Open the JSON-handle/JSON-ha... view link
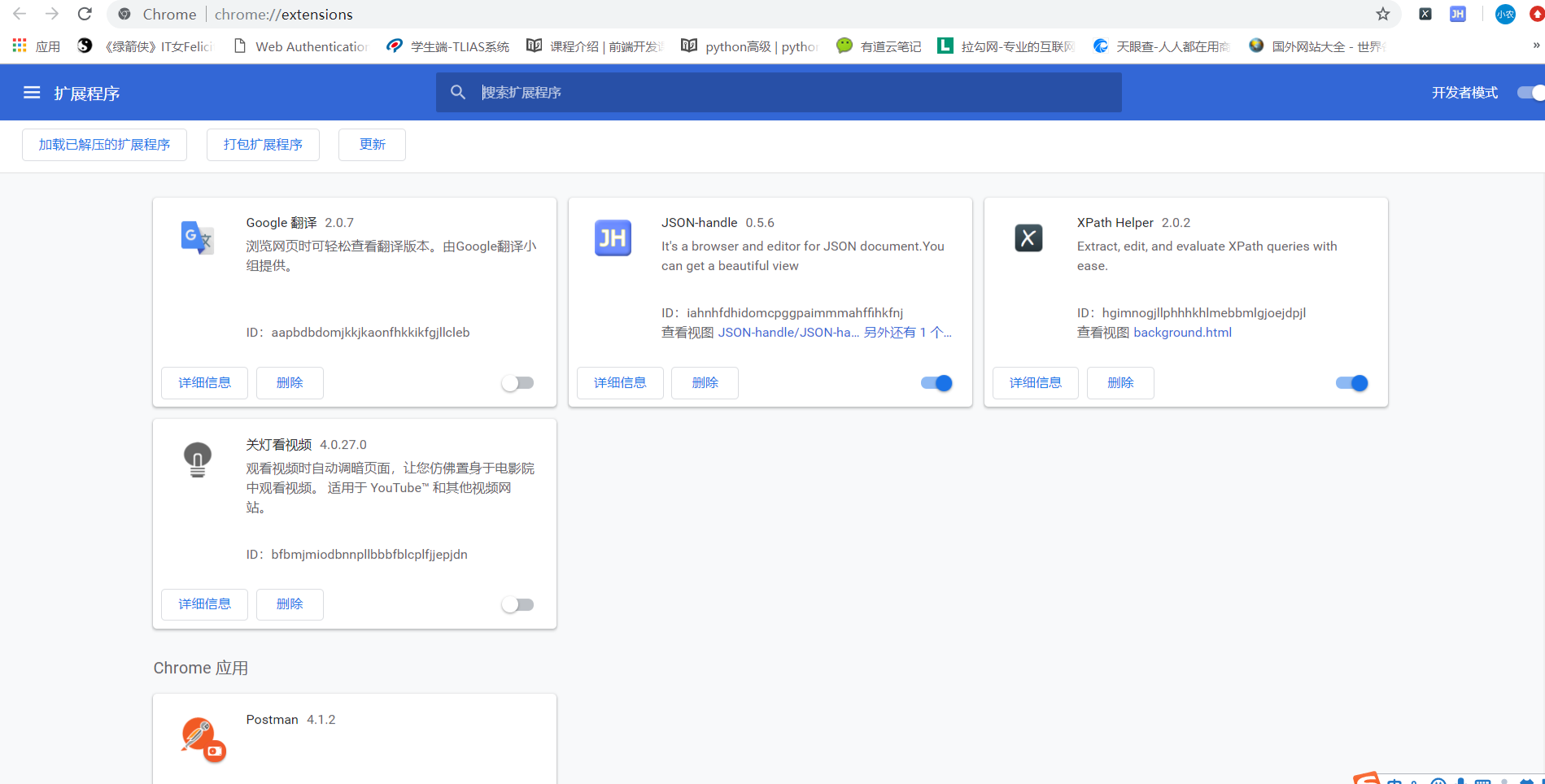Screen dimensions: 1545x784 pos(788,333)
